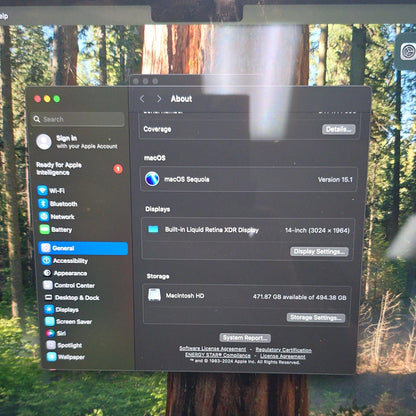This screenshot has height=416, width=416.
Task: Click the System Settings icon at screen edge
Action: 408,52
